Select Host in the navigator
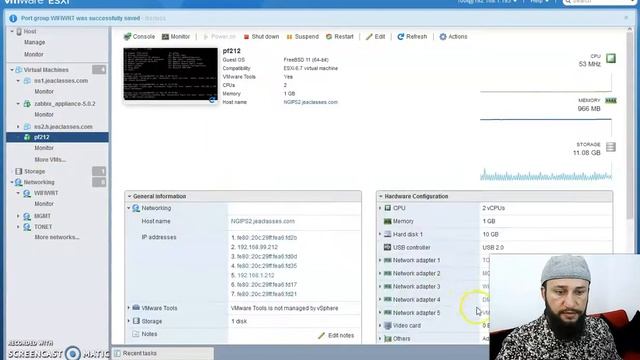This screenshot has height=360, width=640. click(x=30, y=31)
